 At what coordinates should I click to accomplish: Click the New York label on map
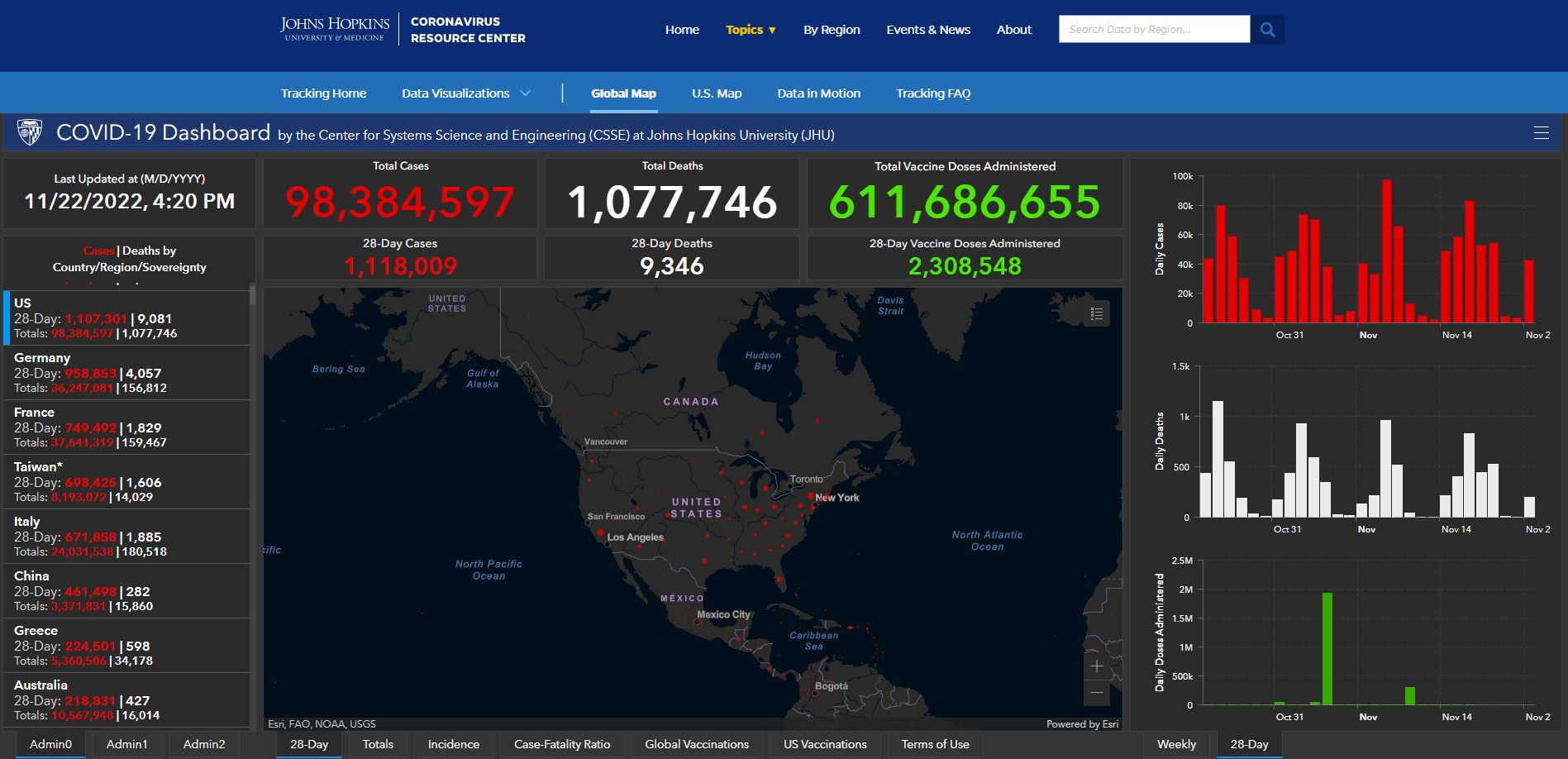tap(837, 498)
